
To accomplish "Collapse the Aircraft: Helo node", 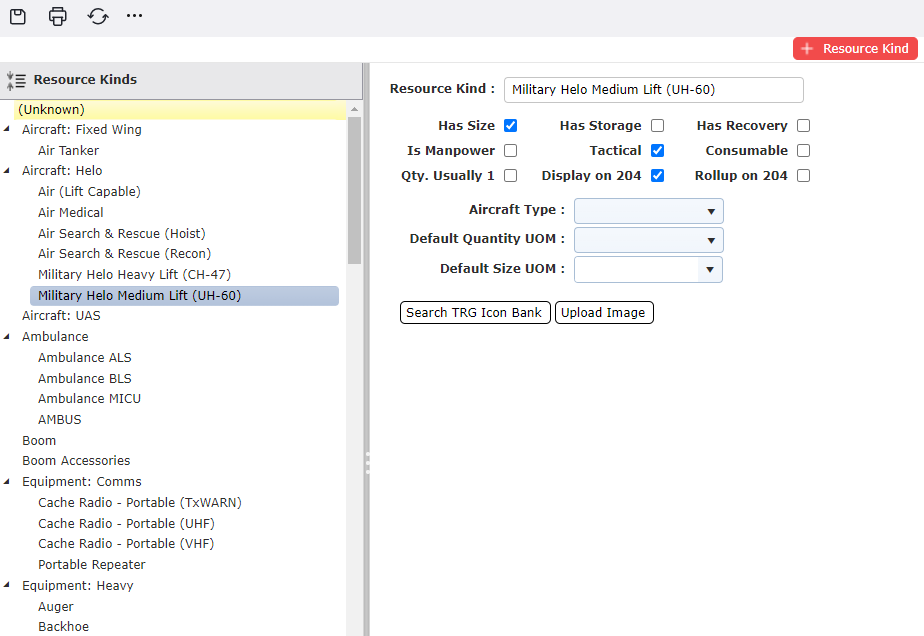I will click(6, 170).
